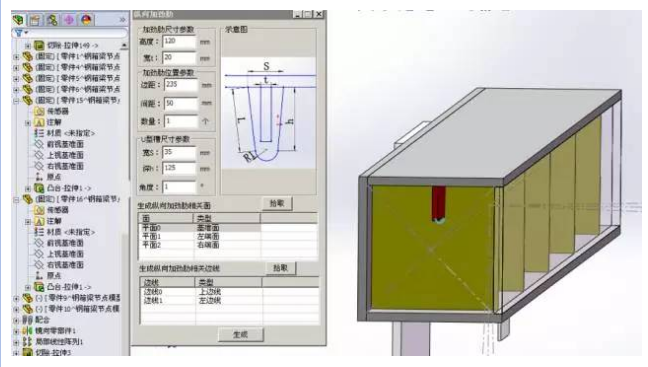
Task: Select the 镜向零部件1 mirror feature icon
Action: pyautogui.click(x=28, y=331)
